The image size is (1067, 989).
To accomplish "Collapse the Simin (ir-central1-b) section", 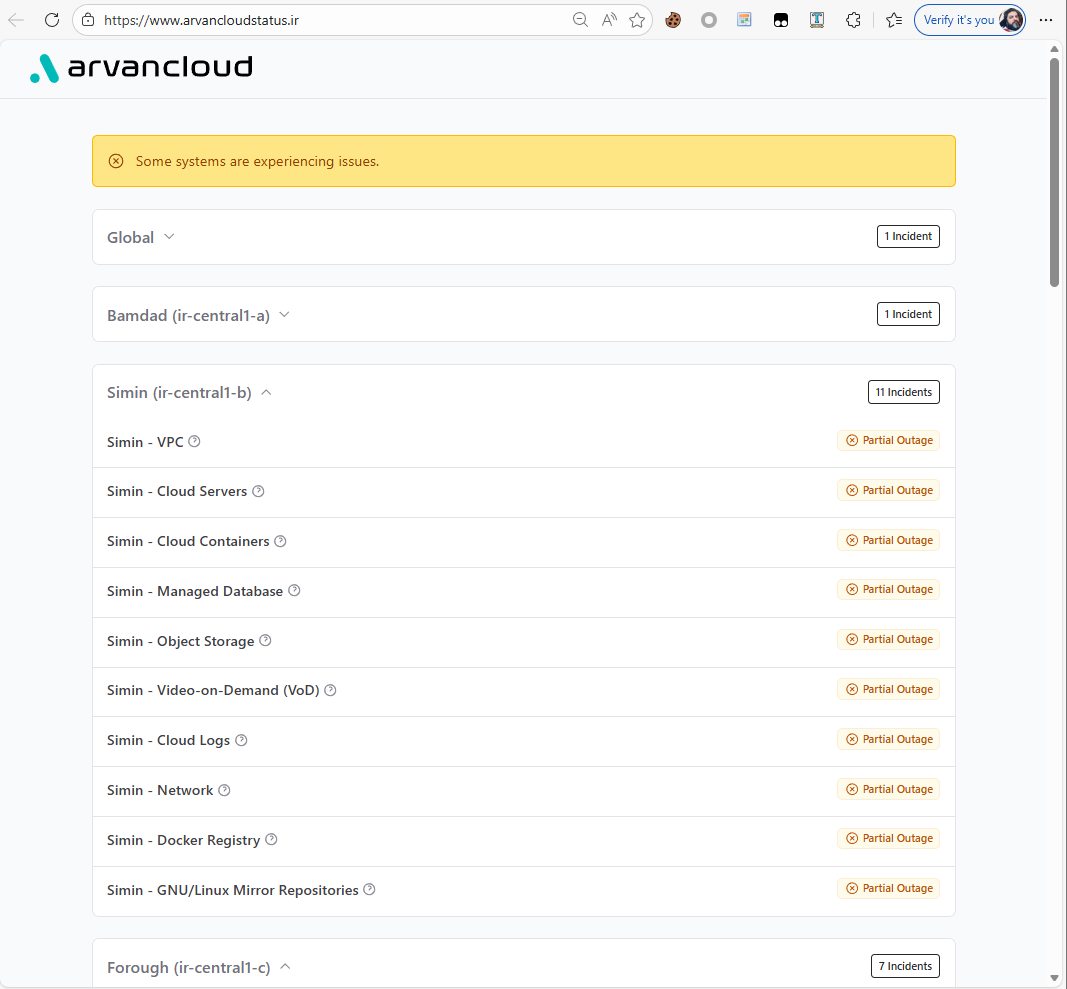I will pos(266,393).
